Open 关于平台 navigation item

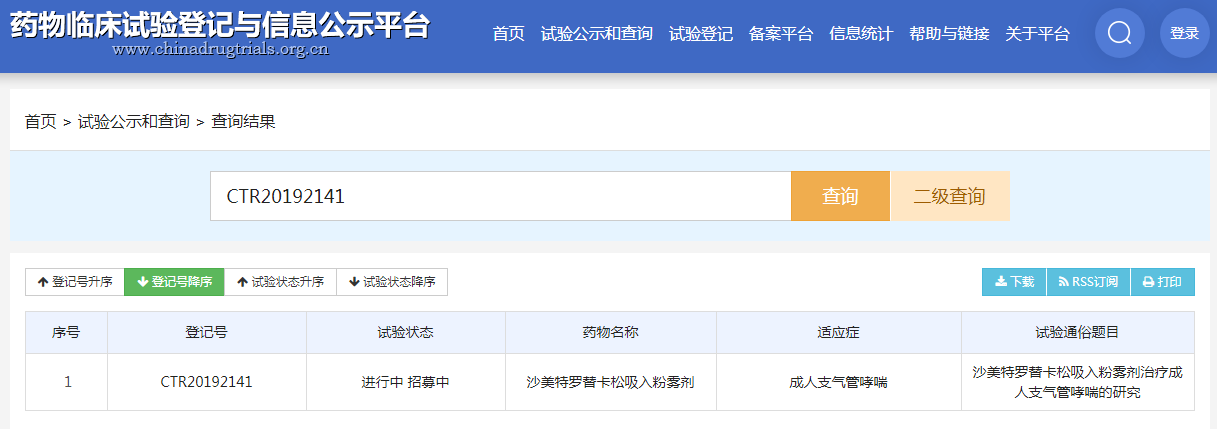1037,34
